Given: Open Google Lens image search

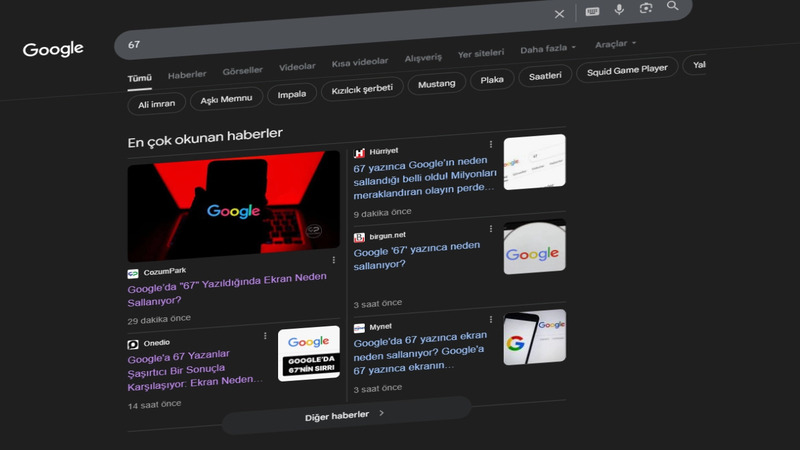Looking at the screenshot, I should (x=646, y=8).
